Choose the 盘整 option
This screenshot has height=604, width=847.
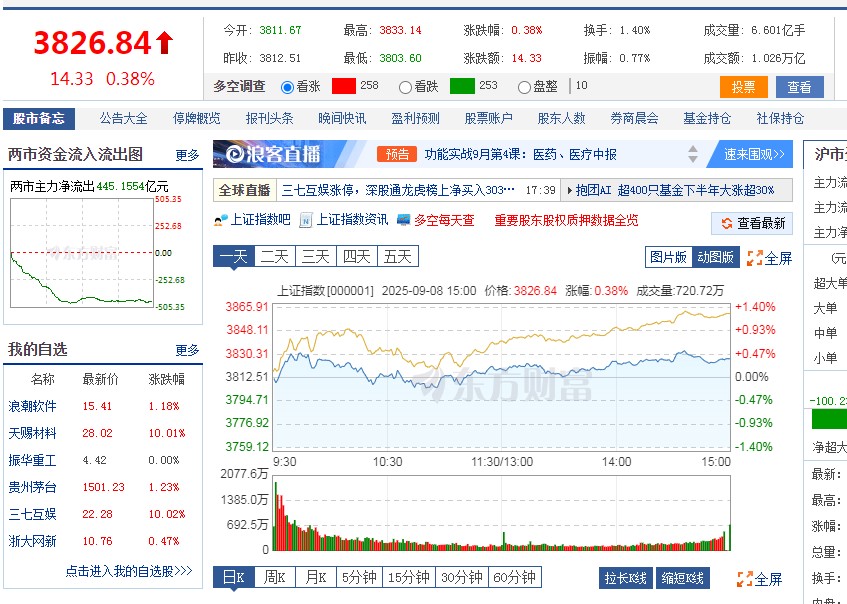(x=523, y=87)
